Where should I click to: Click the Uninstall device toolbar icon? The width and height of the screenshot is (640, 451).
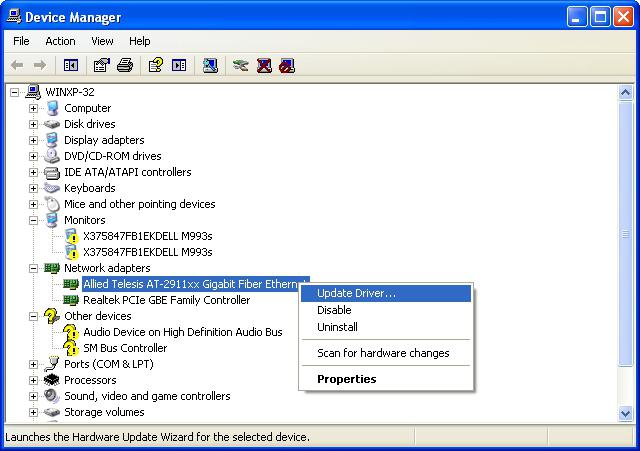coord(264,65)
